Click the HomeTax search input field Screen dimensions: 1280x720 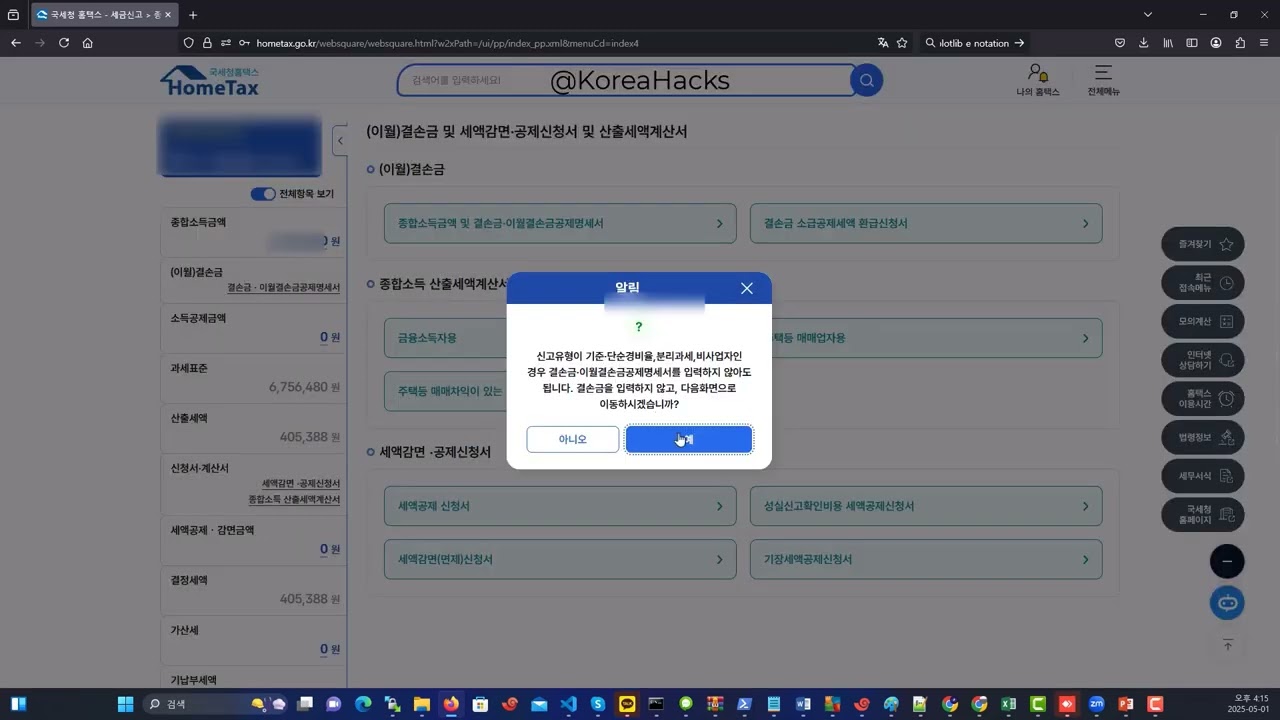[623, 80]
